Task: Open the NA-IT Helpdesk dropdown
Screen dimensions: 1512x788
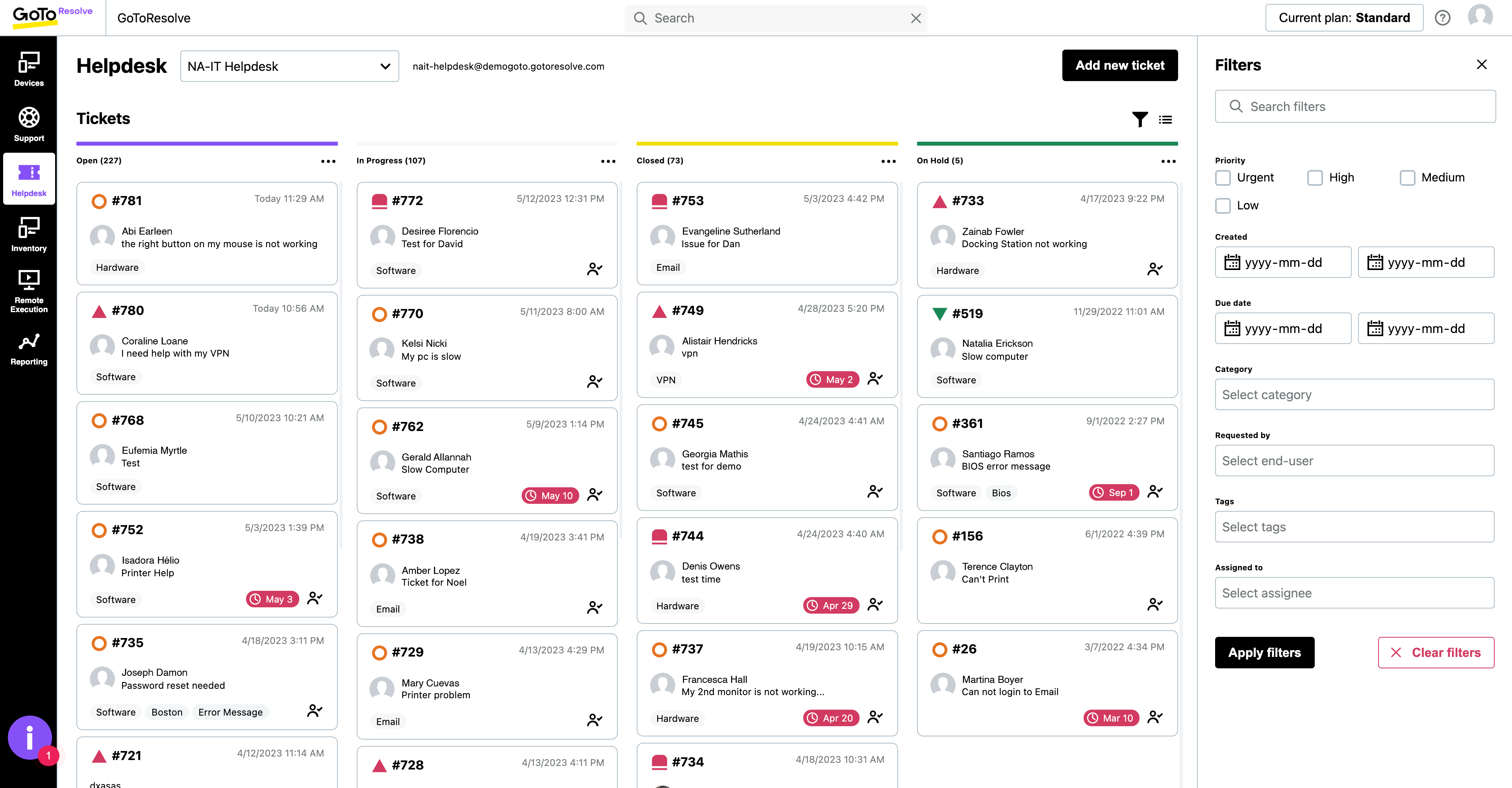Action: coord(289,66)
